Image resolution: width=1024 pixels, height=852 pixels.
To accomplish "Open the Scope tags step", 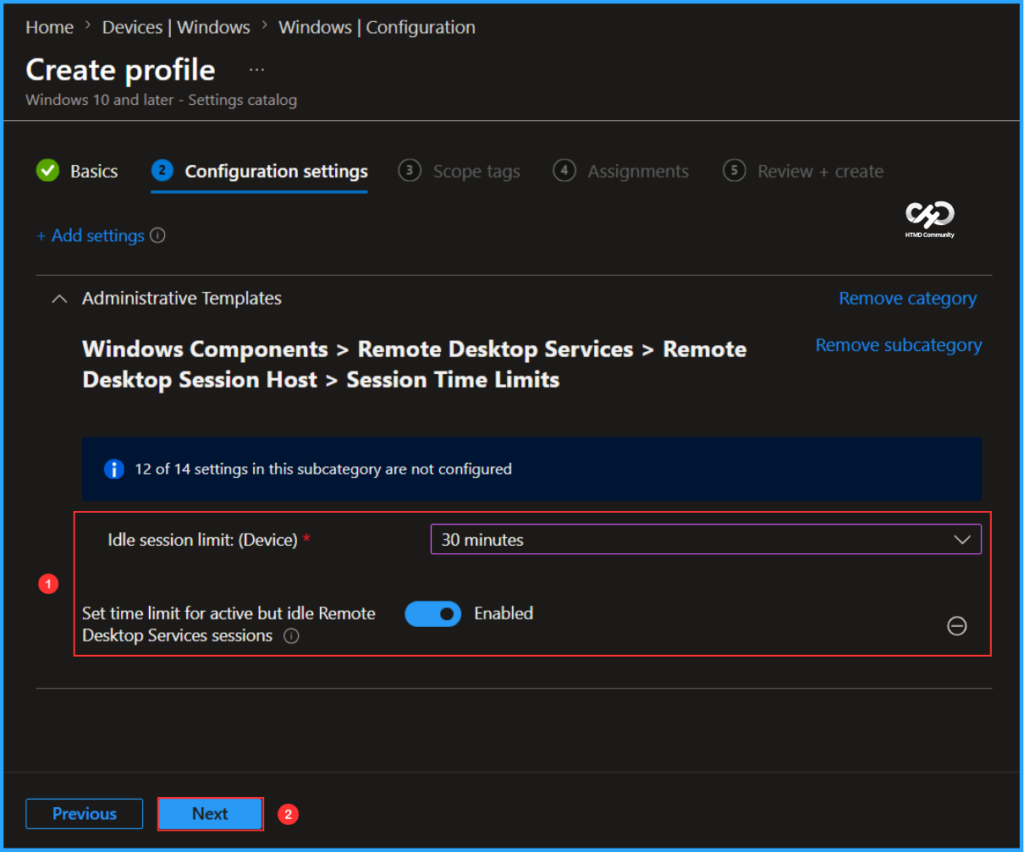I will pyautogui.click(x=459, y=171).
